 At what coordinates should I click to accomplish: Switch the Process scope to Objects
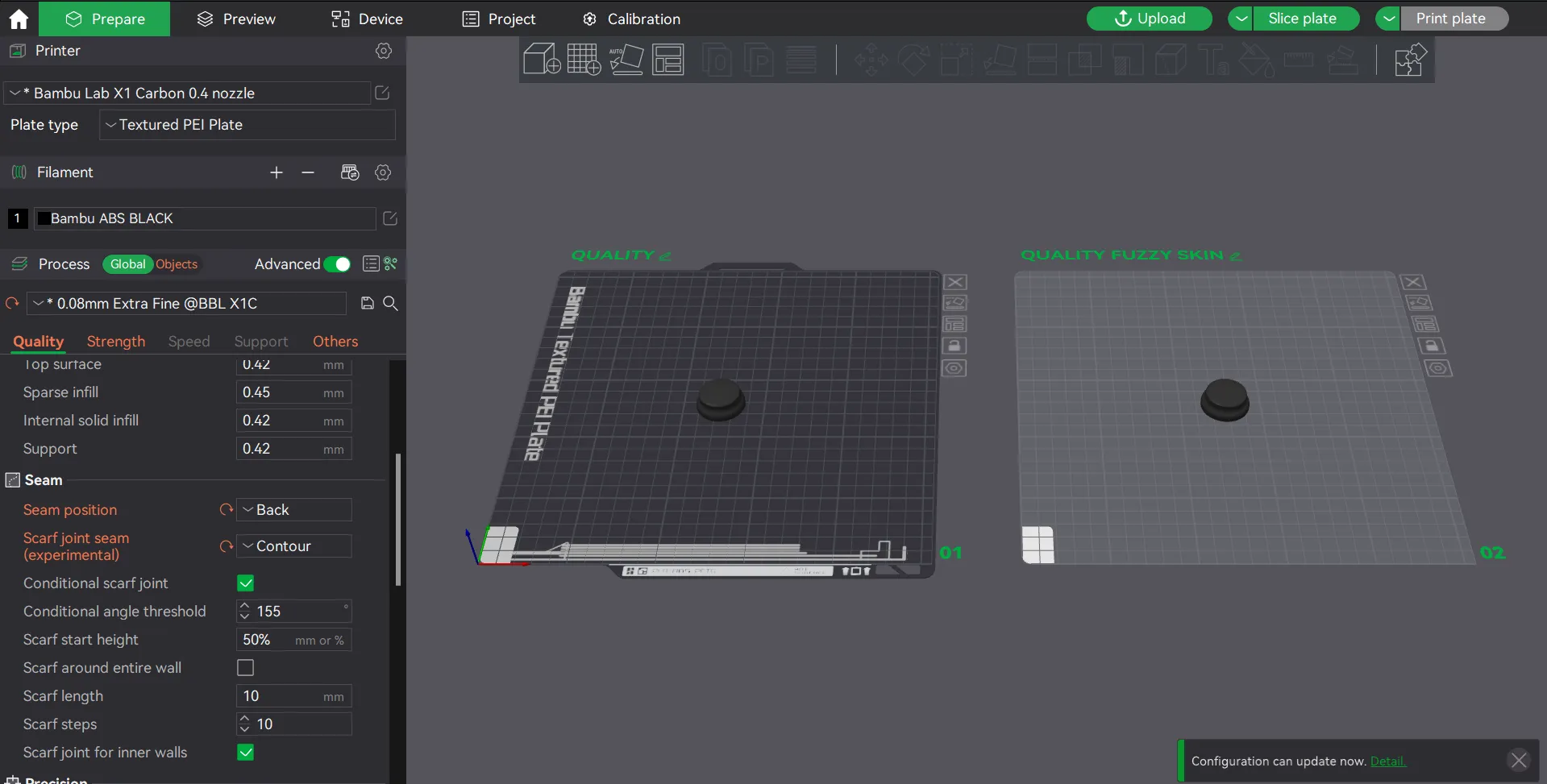tap(177, 264)
